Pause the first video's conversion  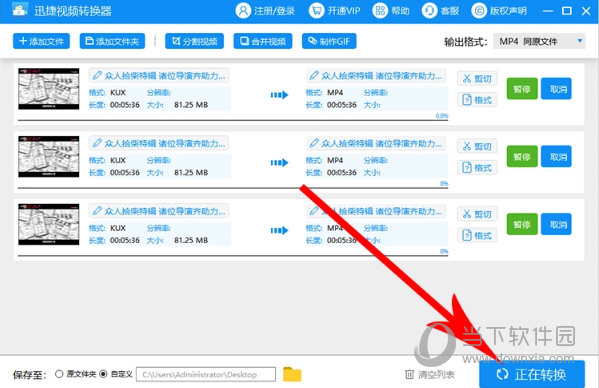(x=522, y=89)
